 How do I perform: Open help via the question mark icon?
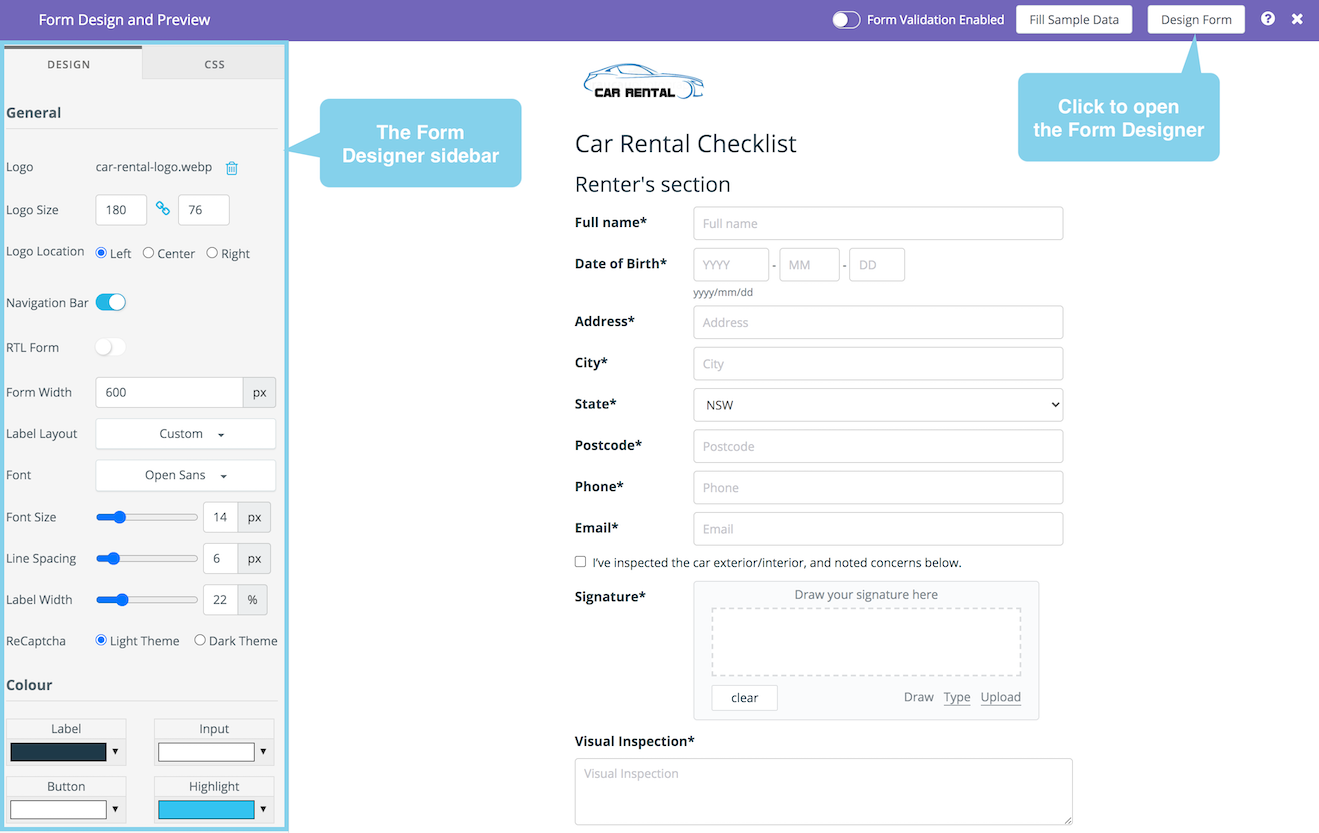pos(1267,19)
